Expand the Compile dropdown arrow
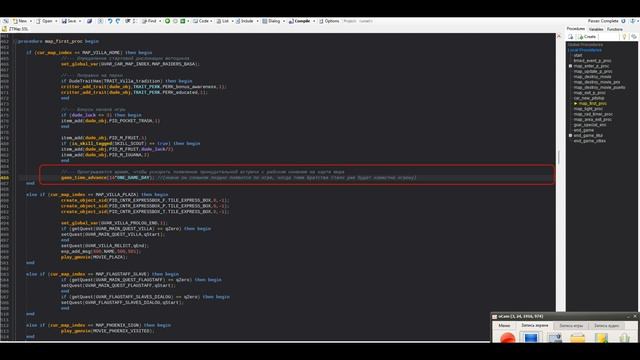This screenshot has height=360, width=640. click(x=314, y=21)
